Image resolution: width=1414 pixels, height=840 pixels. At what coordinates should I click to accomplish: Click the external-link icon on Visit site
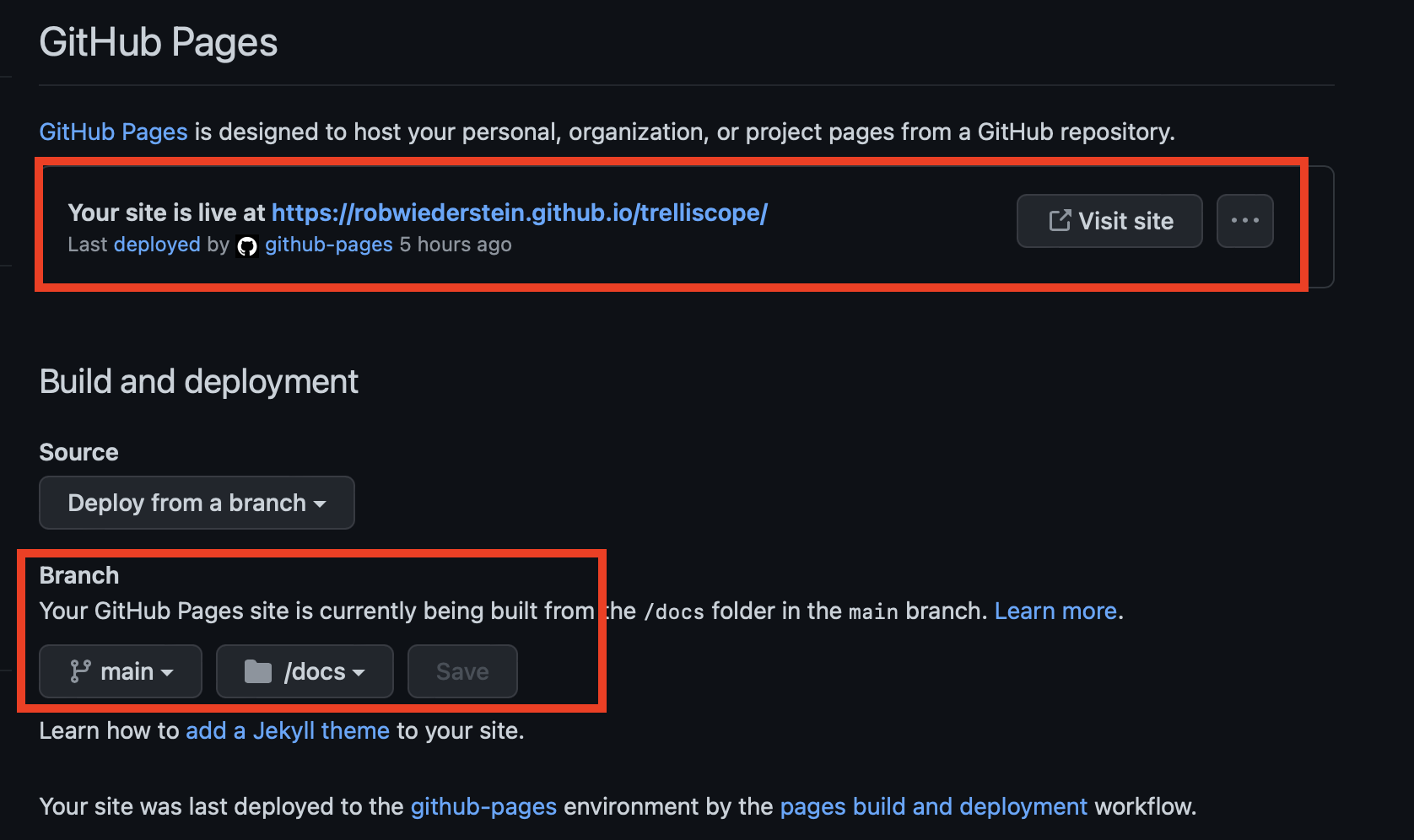(1060, 221)
